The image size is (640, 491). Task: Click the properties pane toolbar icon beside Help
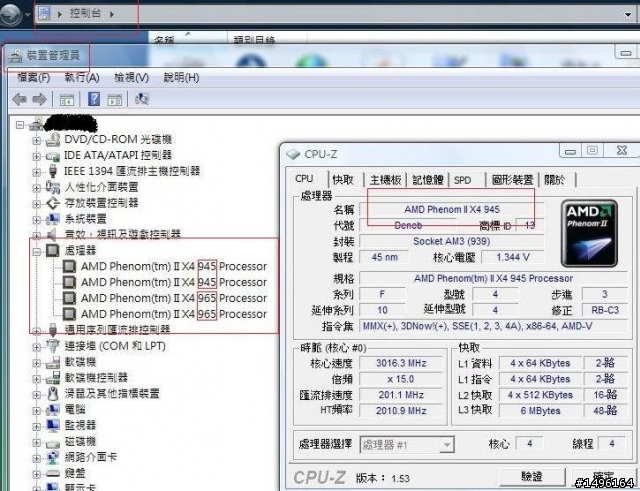[115, 100]
